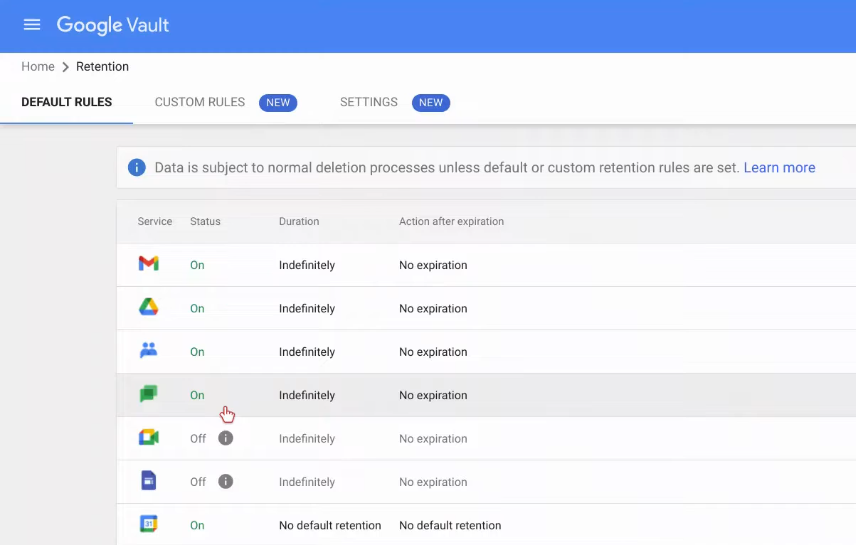Click the Gmail service icon
This screenshot has height=545, width=856.
pyautogui.click(x=148, y=264)
